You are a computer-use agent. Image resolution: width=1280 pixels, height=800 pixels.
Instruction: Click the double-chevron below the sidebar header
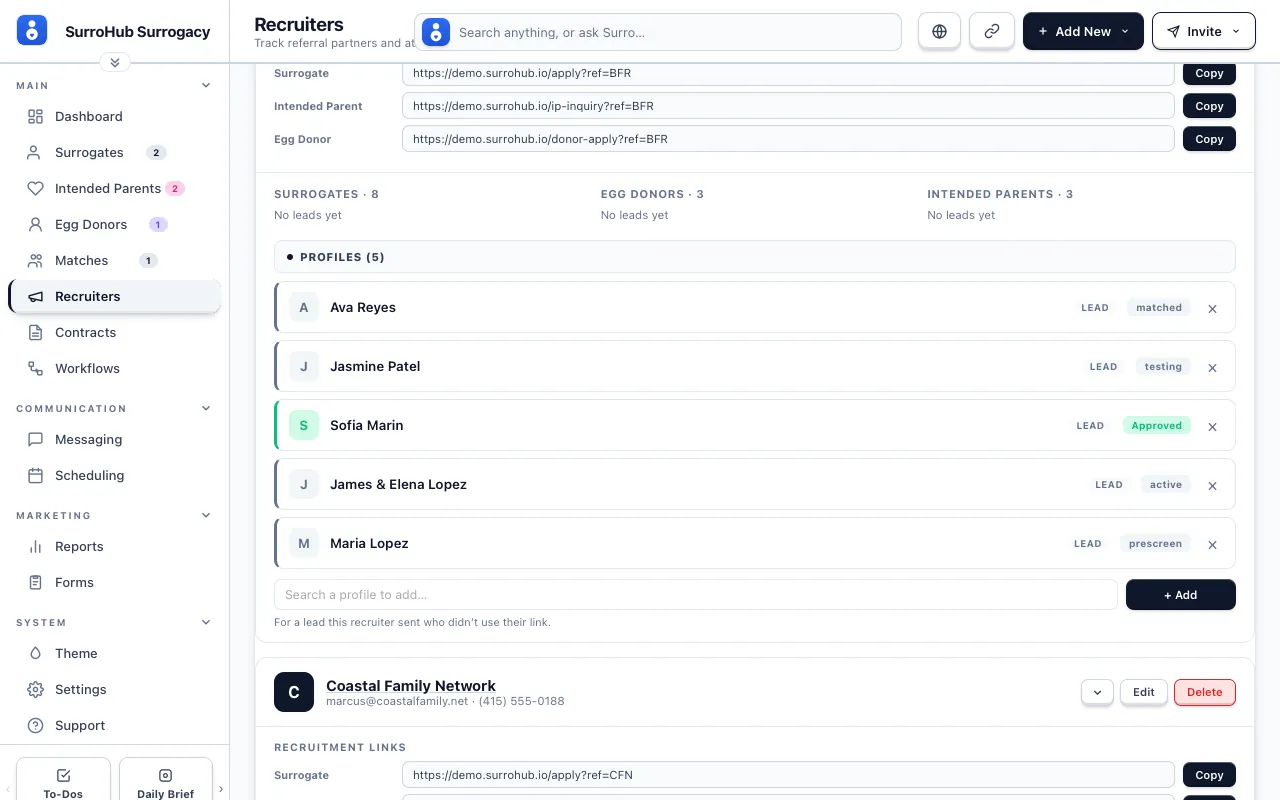tap(115, 62)
